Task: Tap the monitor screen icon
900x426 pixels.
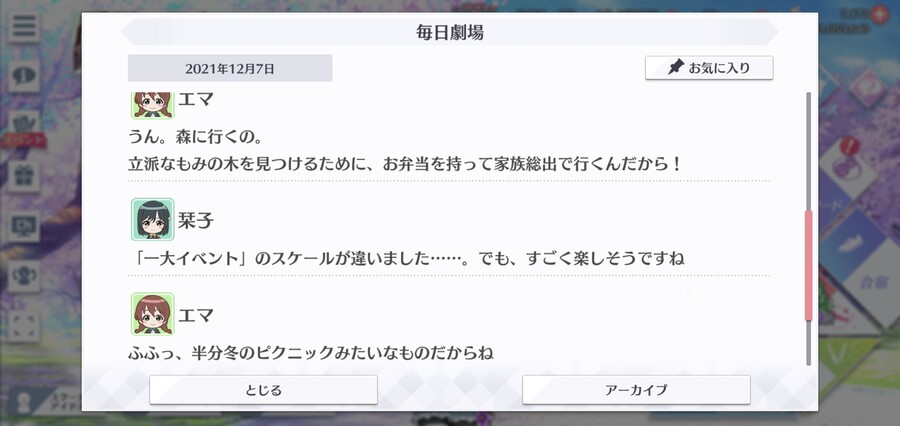Action: click(24, 227)
